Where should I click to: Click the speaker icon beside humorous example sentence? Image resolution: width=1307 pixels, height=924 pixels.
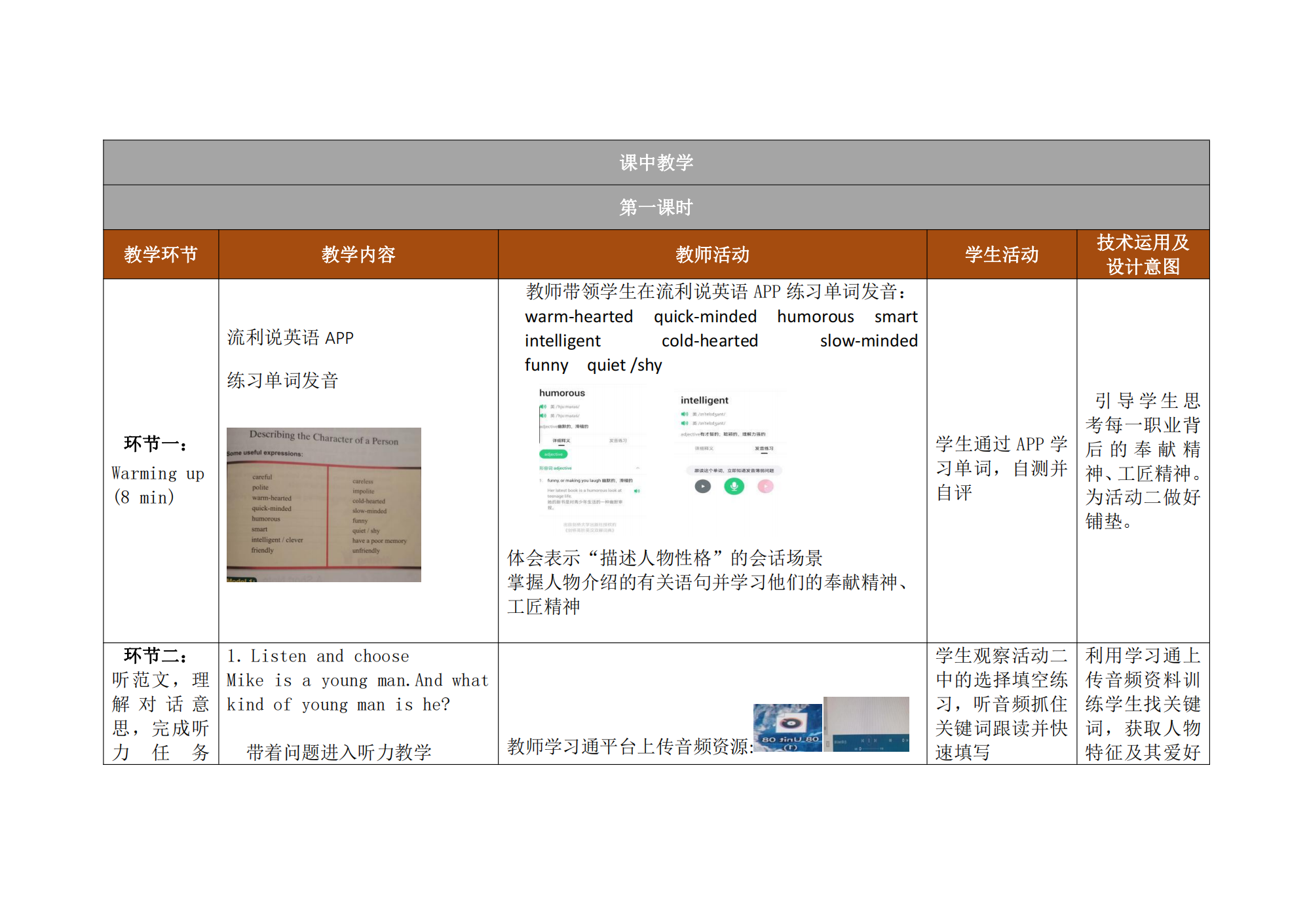coord(636,490)
